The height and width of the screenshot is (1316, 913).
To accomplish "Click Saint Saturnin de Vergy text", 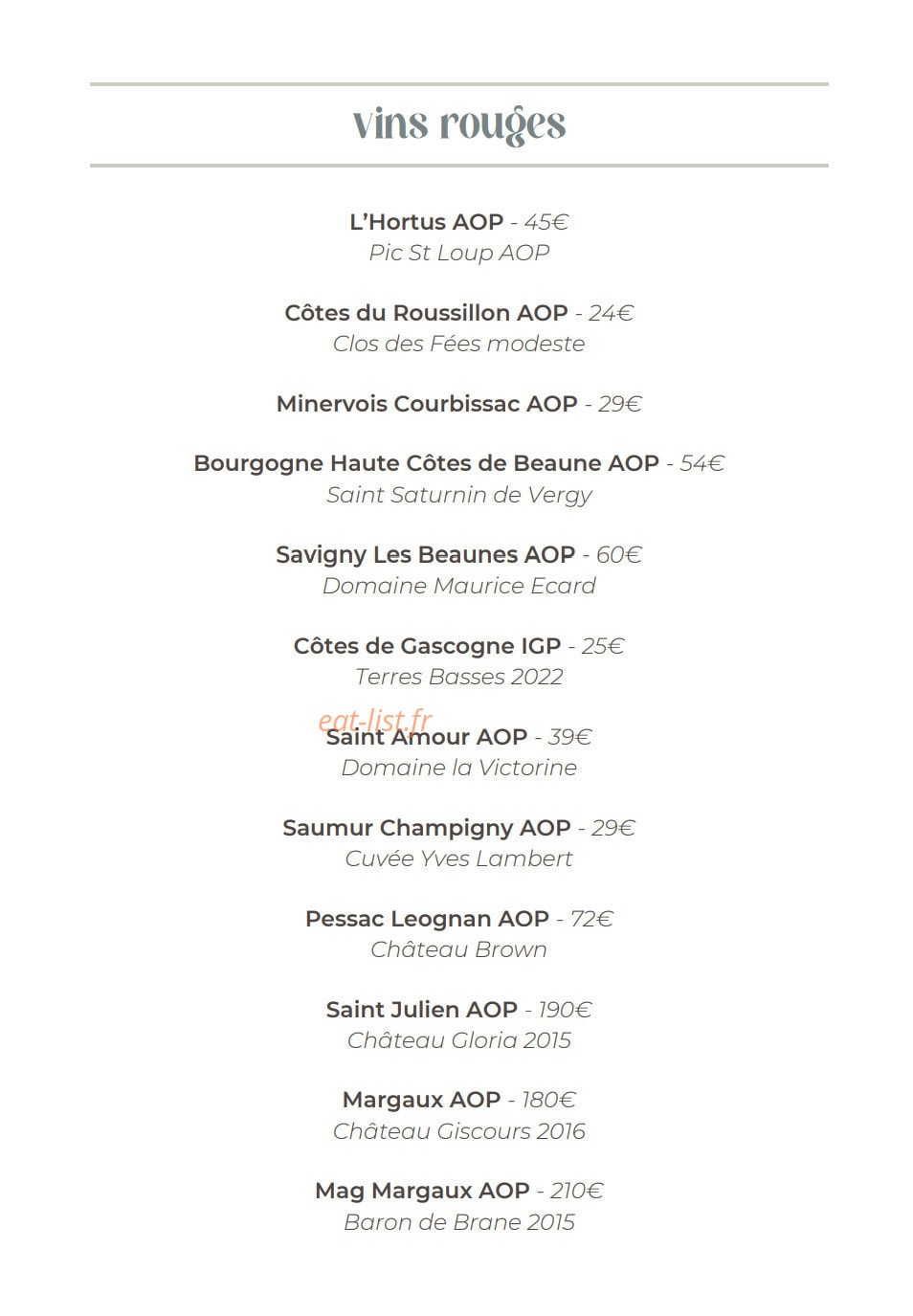I will tap(459, 495).
